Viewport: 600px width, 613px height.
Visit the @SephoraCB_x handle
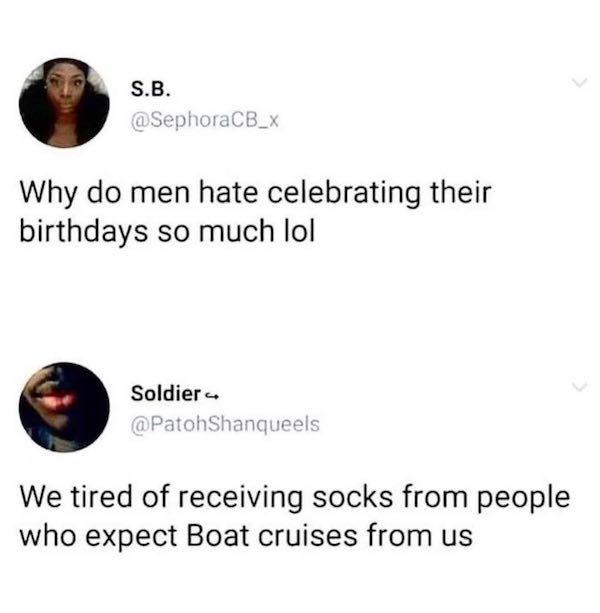[205, 120]
